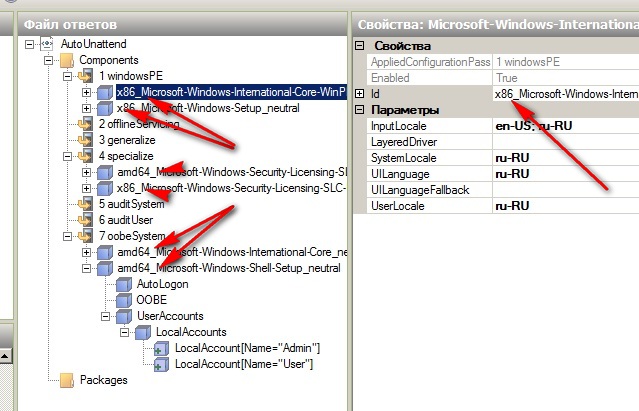The width and height of the screenshot is (639, 411).
Task: Collapse amd64 Shell-Setup_neutral component
Action: point(86,268)
